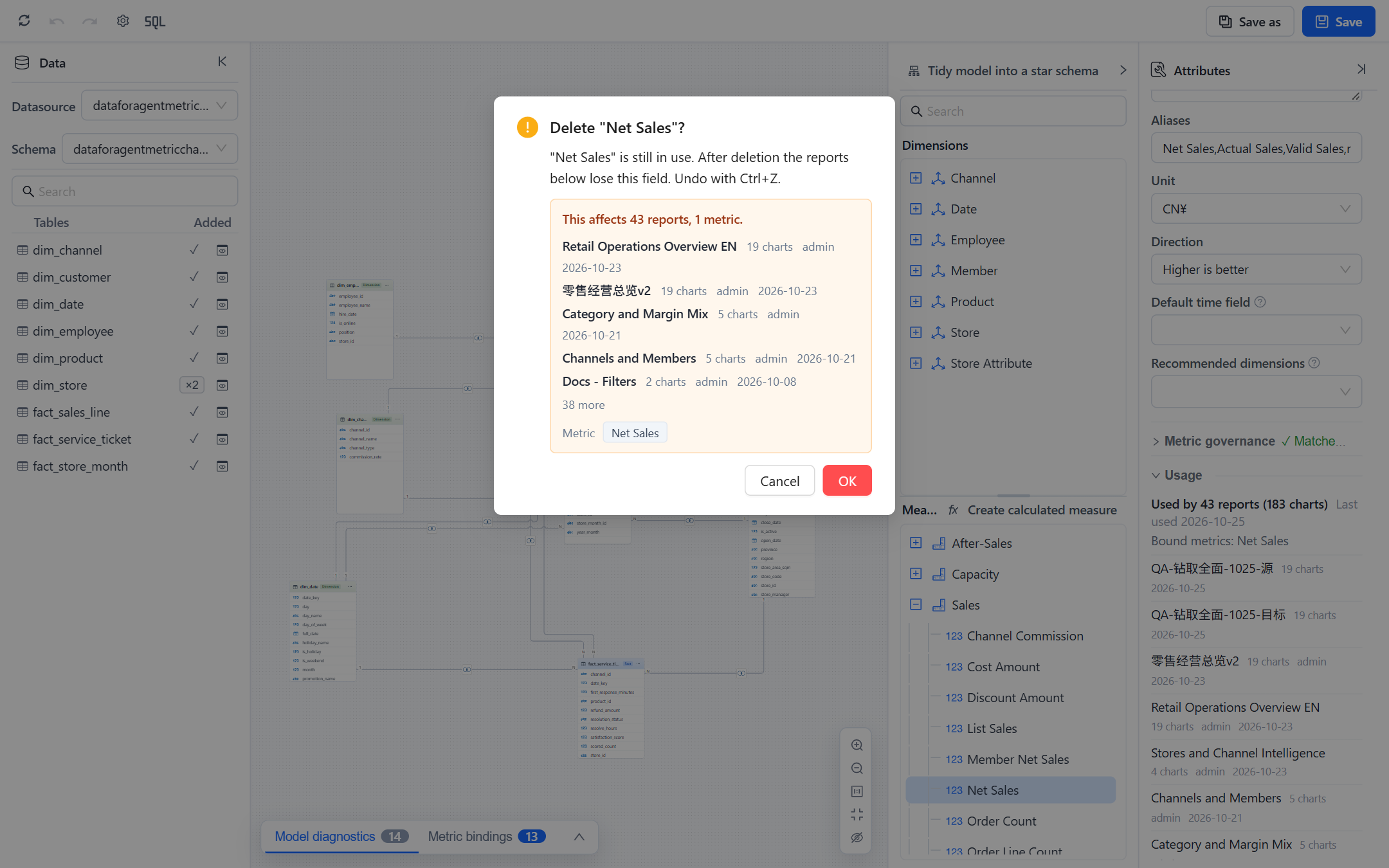This screenshot has width=1389, height=868.
Task: Click the tables Search field
Action: point(125,192)
